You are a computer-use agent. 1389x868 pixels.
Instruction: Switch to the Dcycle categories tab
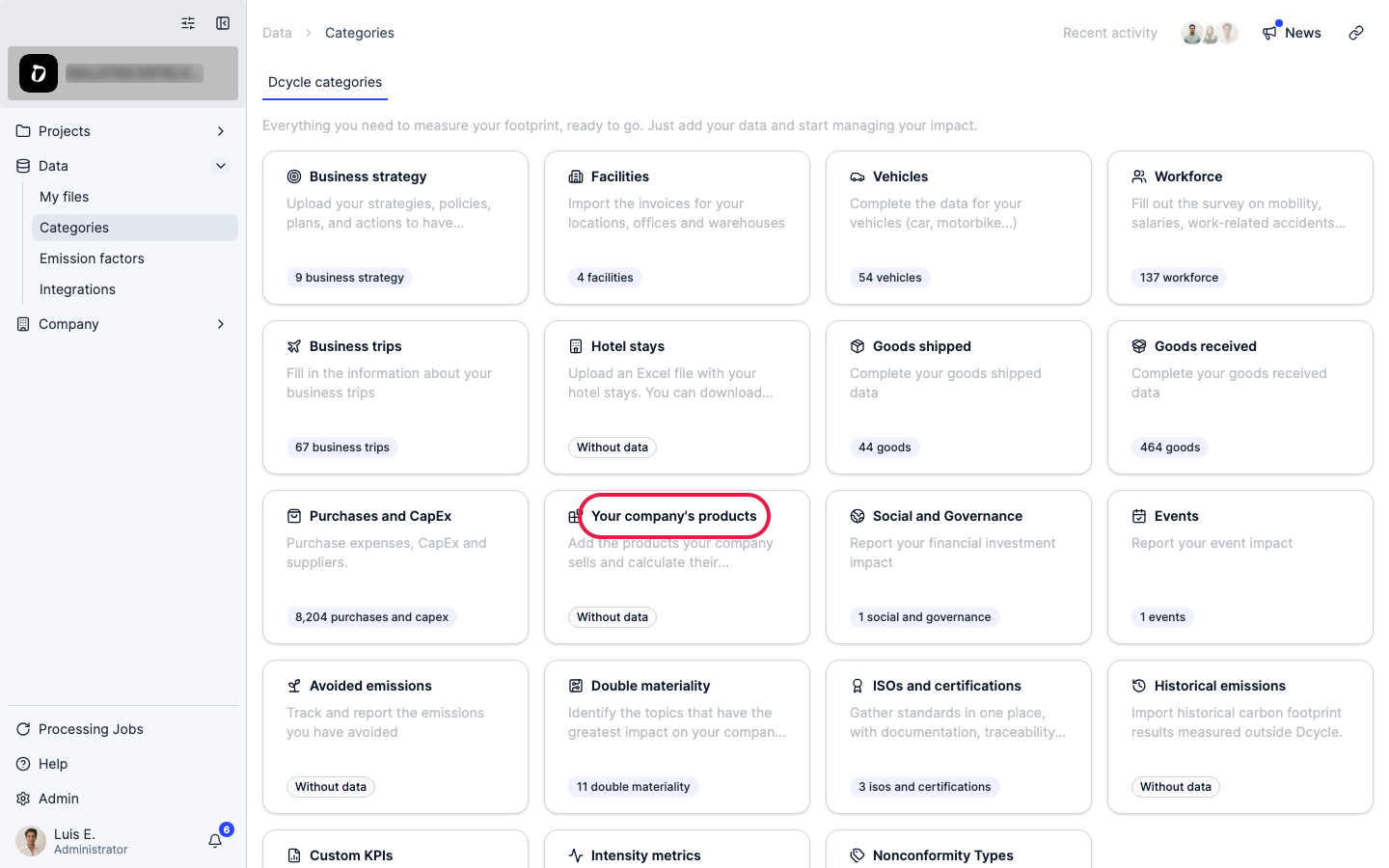325,82
